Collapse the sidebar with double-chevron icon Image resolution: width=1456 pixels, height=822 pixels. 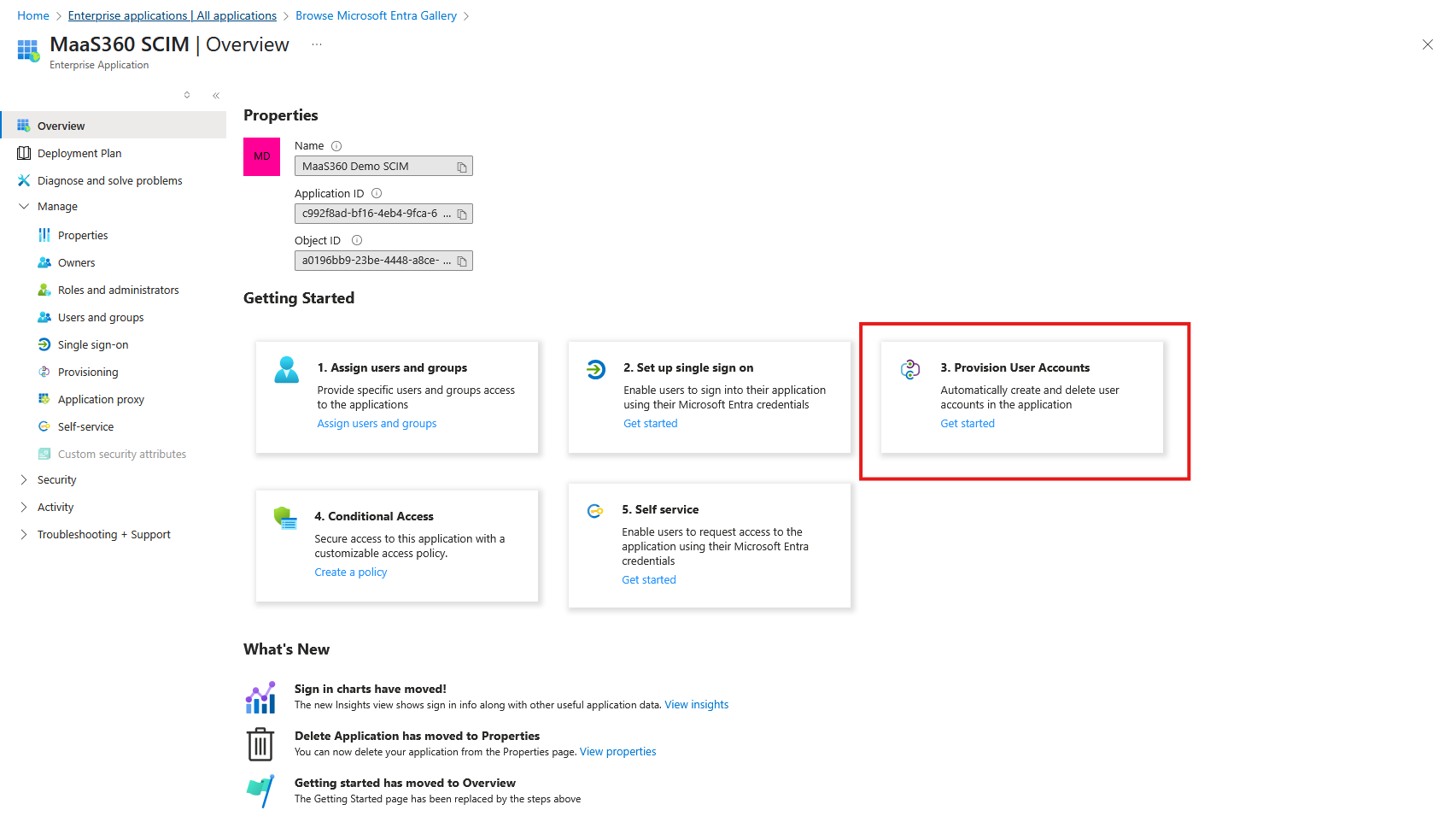216,96
